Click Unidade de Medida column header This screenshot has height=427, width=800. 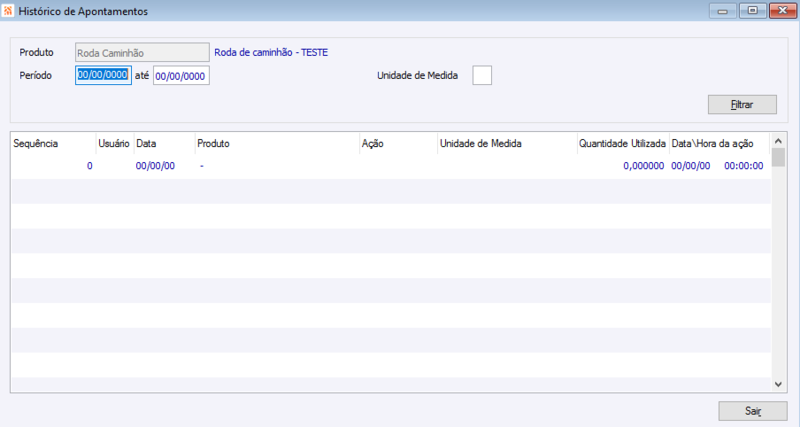coord(507,144)
